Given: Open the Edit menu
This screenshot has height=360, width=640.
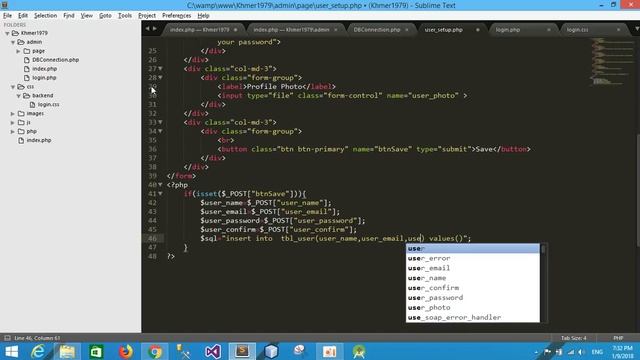Looking at the screenshot, I should 23,16.
